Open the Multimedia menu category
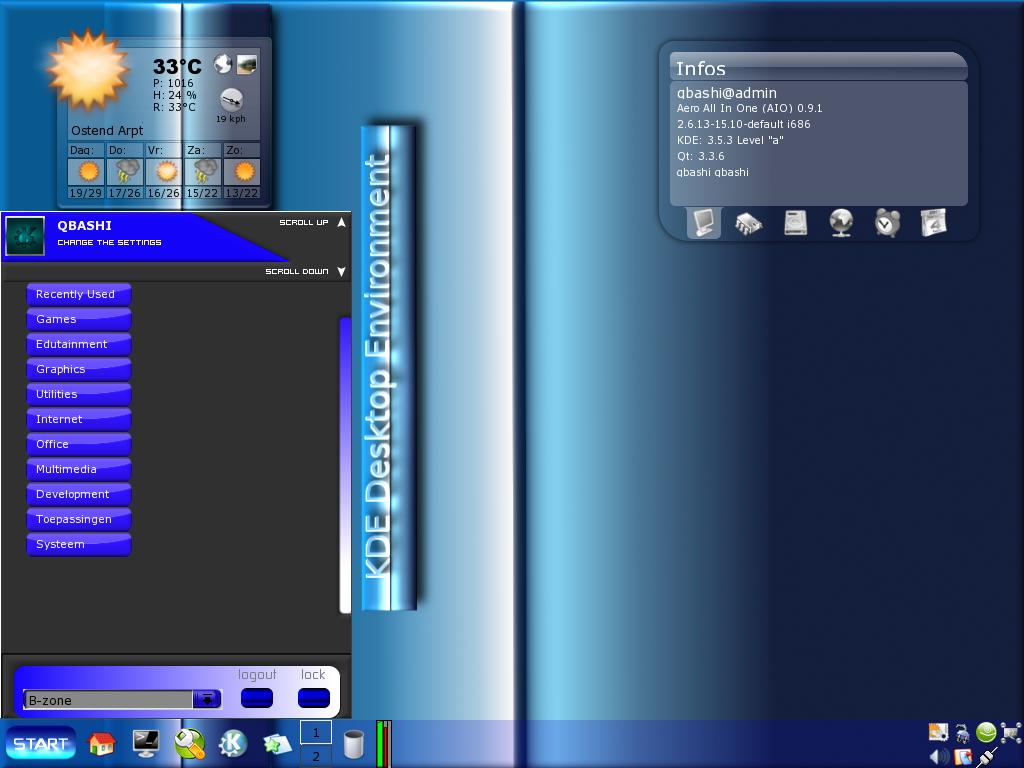Image resolution: width=1024 pixels, height=768 pixels. coord(79,469)
